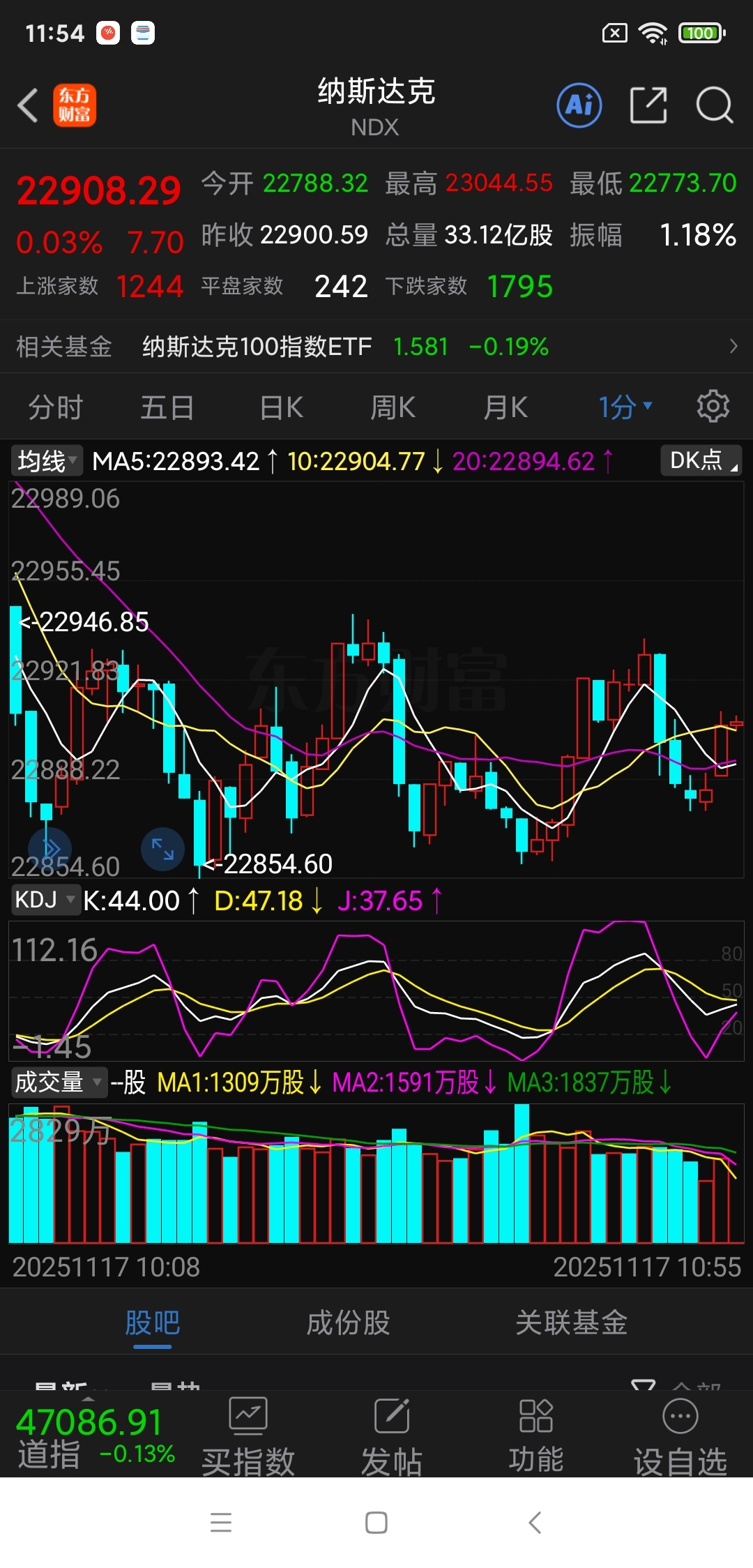Tap the battery status icon
The width and height of the screenshot is (753, 1568).
click(703, 33)
